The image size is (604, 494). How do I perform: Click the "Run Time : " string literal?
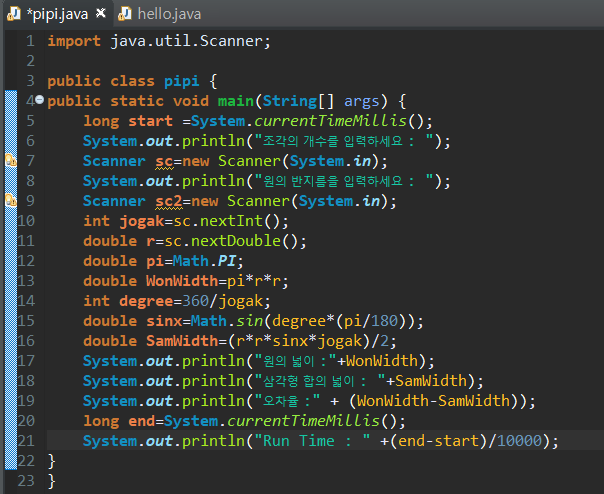(312, 441)
